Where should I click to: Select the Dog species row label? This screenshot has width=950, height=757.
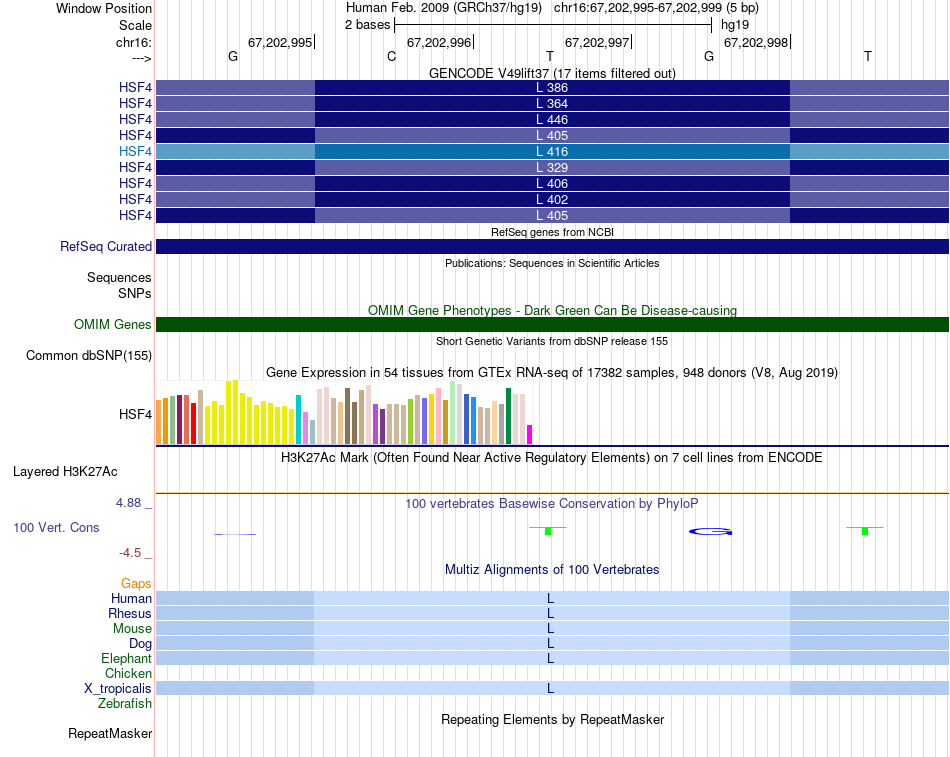(x=141, y=644)
